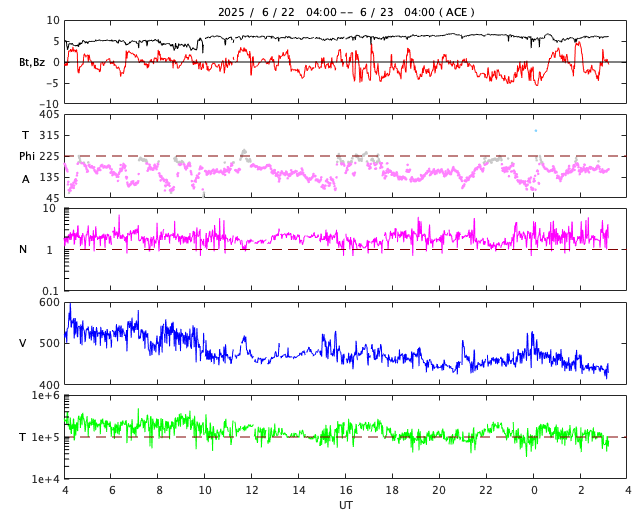Screen dimensions: 640x512
Task: Click the 'UT' x-axis label
Action: [345, 505]
